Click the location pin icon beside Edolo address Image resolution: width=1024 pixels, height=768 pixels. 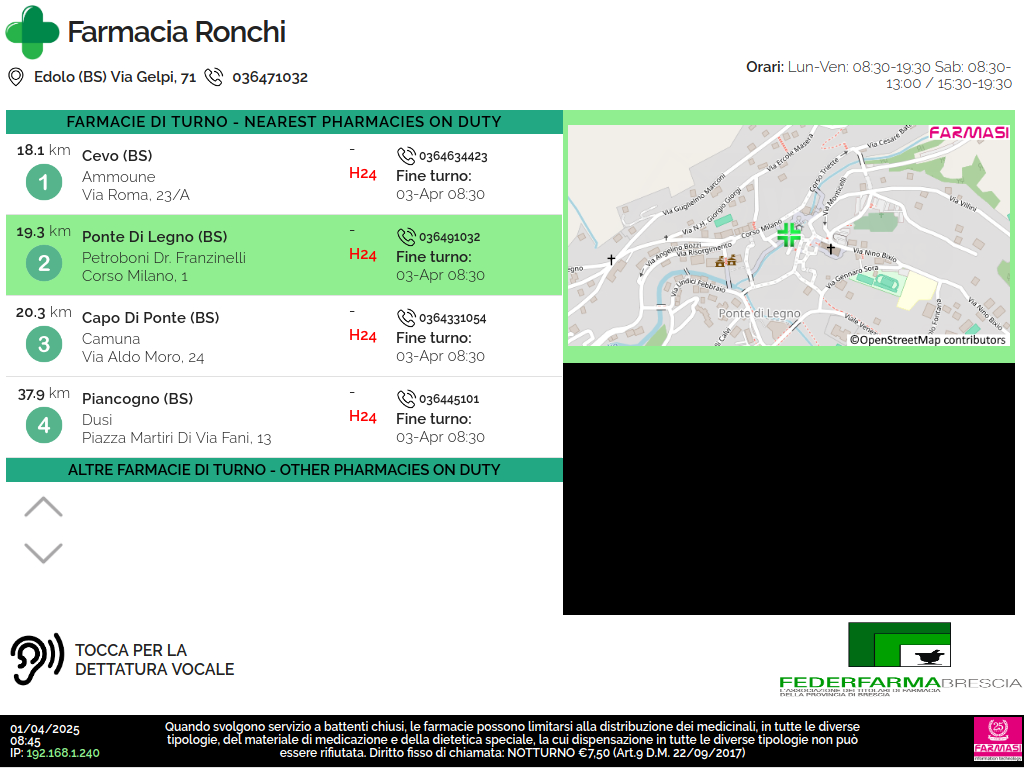point(16,77)
